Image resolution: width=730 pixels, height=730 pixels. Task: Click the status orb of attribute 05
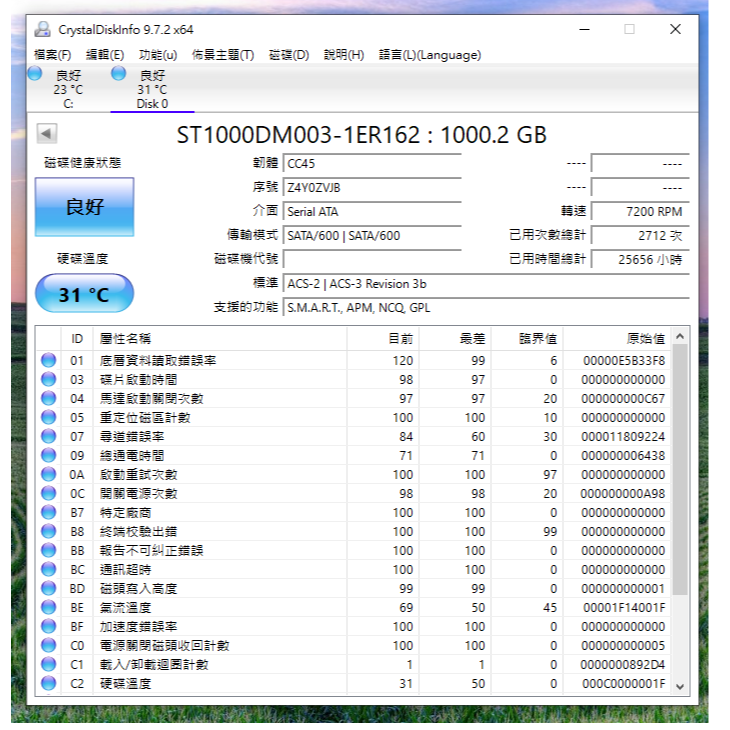[x=48, y=418]
